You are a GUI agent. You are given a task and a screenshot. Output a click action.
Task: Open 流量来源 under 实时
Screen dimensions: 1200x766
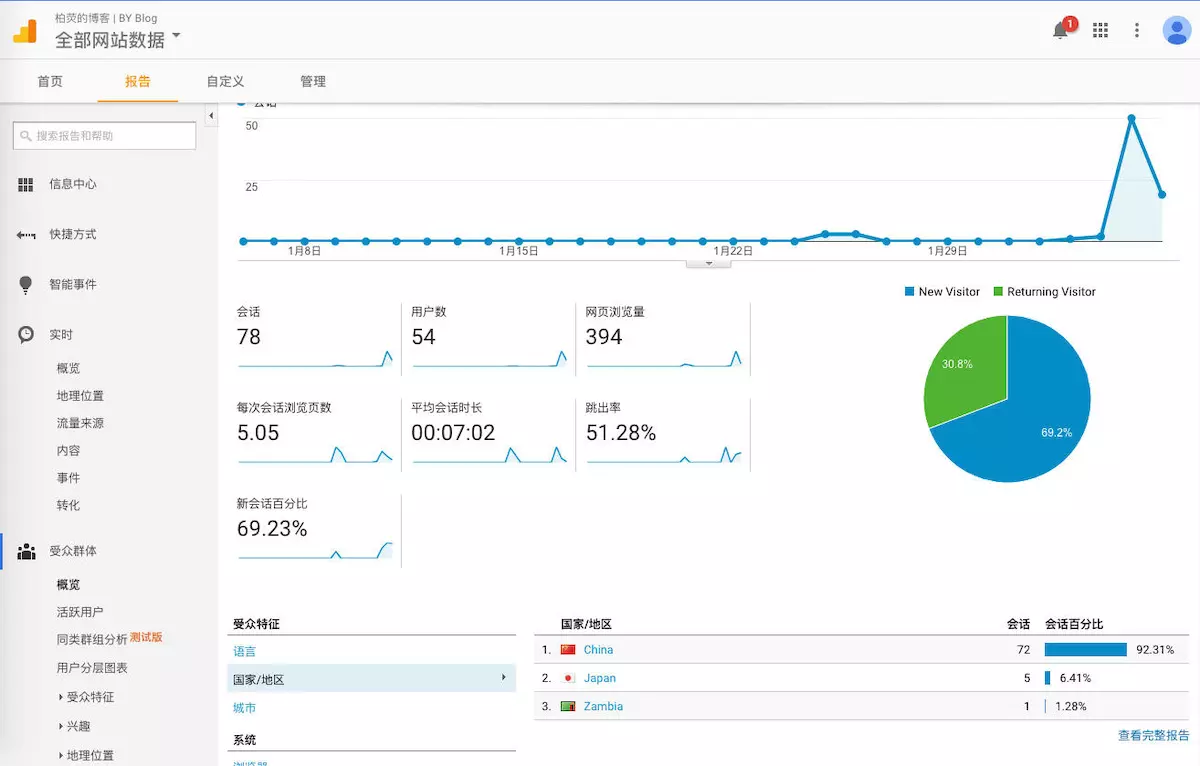(80, 423)
